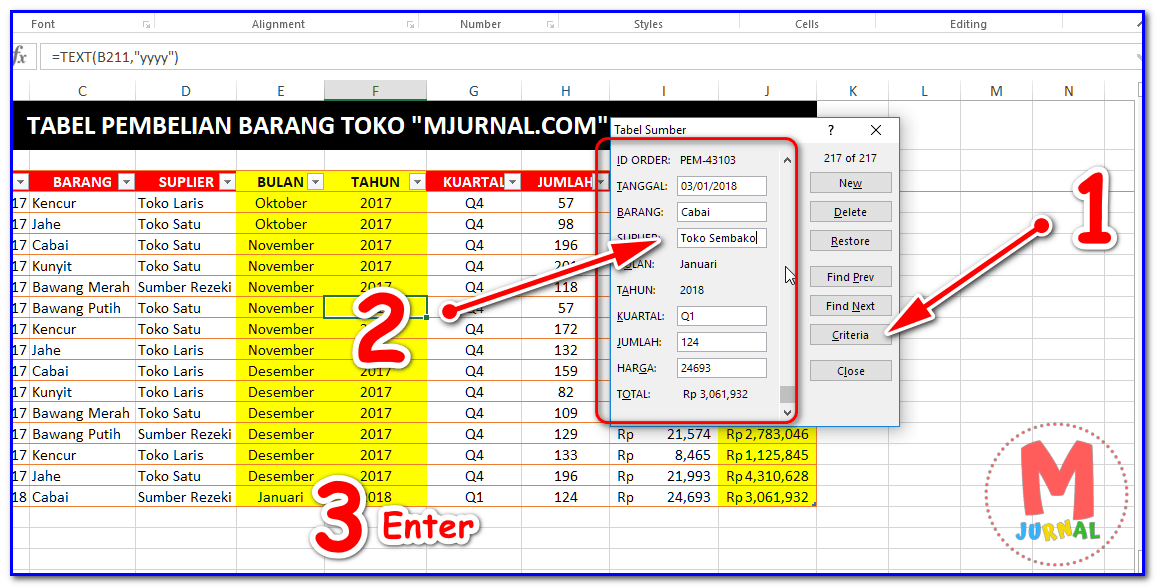Click the cell with Rp 4,310,628
This screenshot has height=587, width=1156.
[767, 476]
